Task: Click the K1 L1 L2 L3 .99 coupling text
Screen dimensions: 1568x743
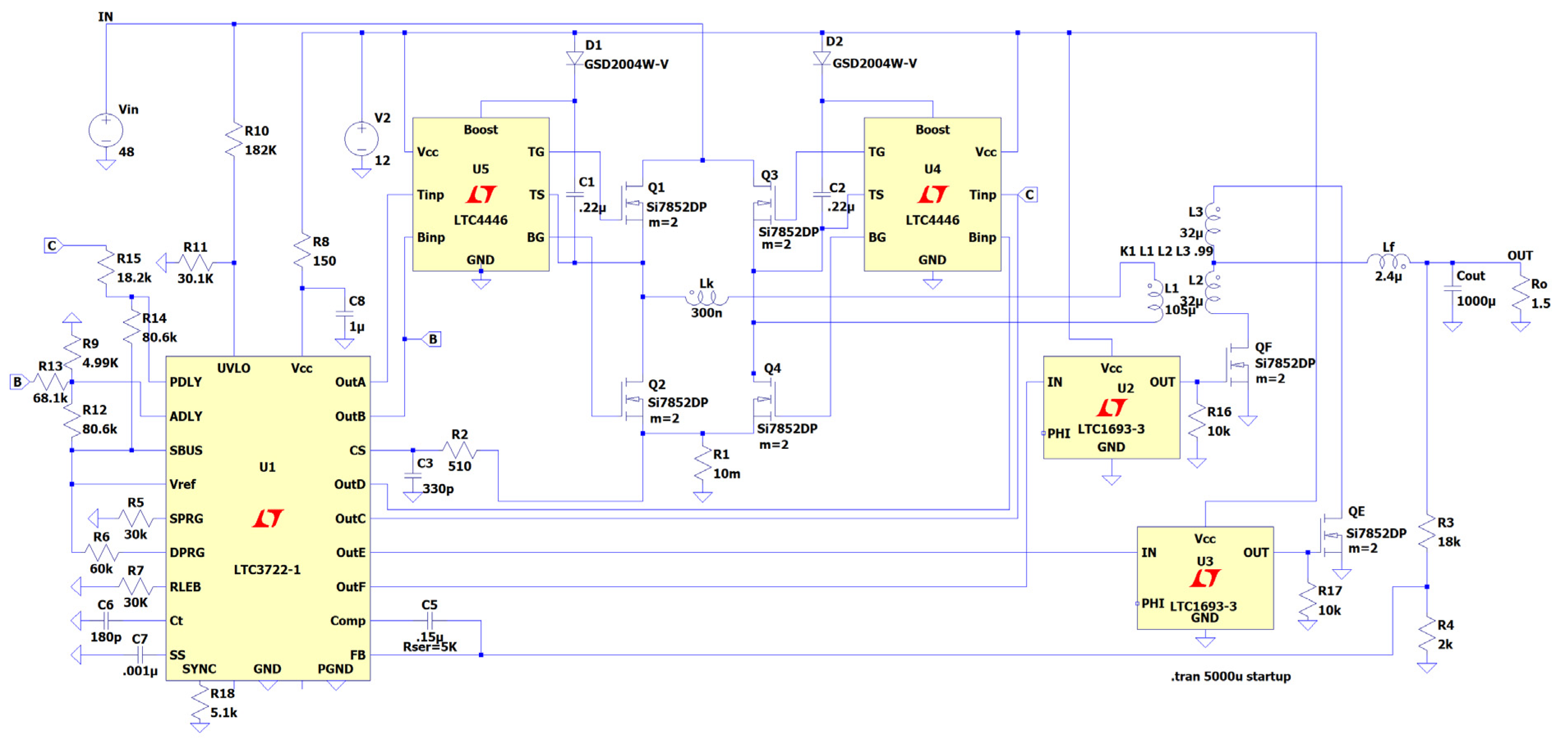Action: point(1166,251)
